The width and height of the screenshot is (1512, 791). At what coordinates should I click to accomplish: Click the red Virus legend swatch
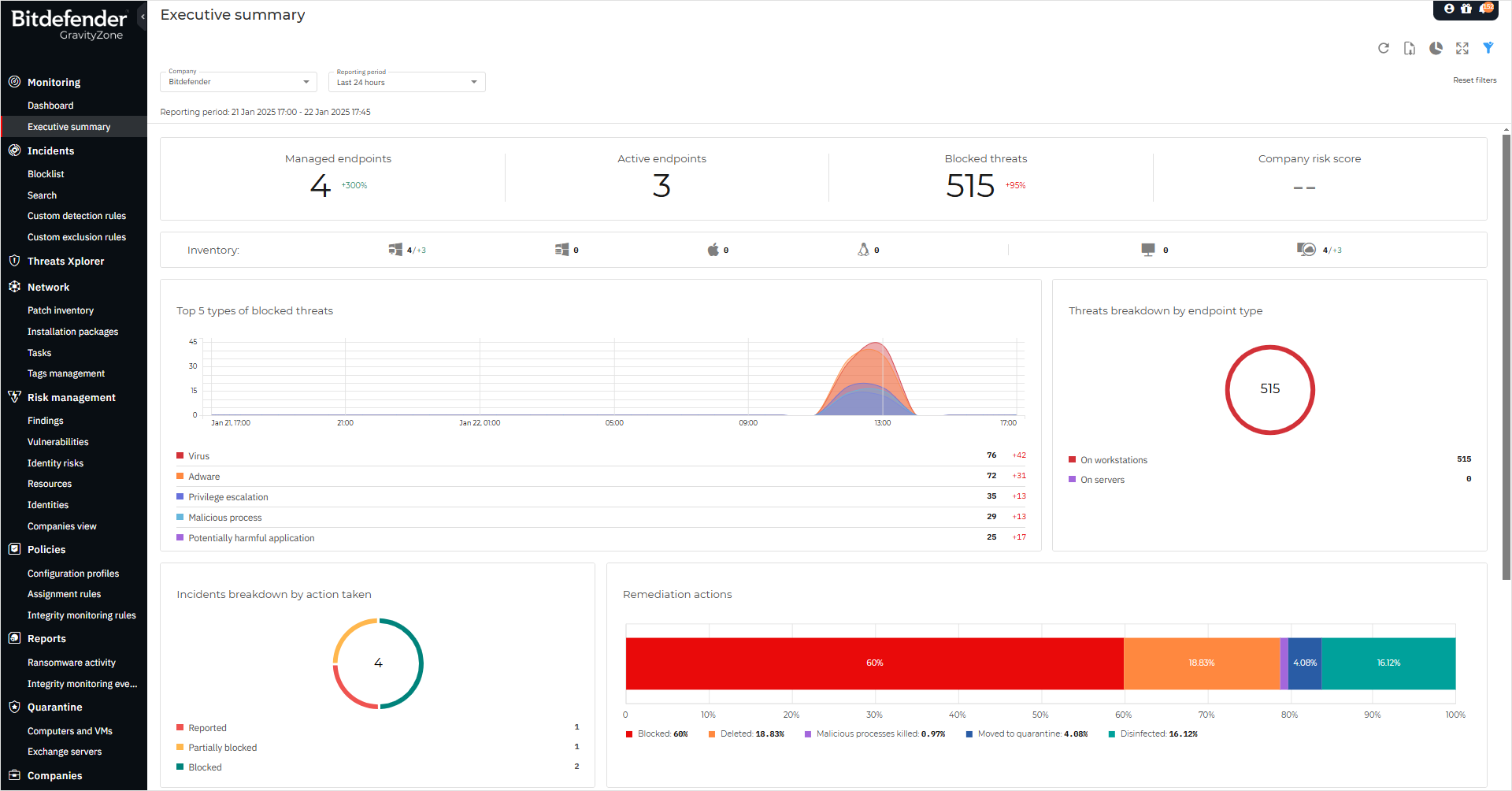pyautogui.click(x=180, y=455)
